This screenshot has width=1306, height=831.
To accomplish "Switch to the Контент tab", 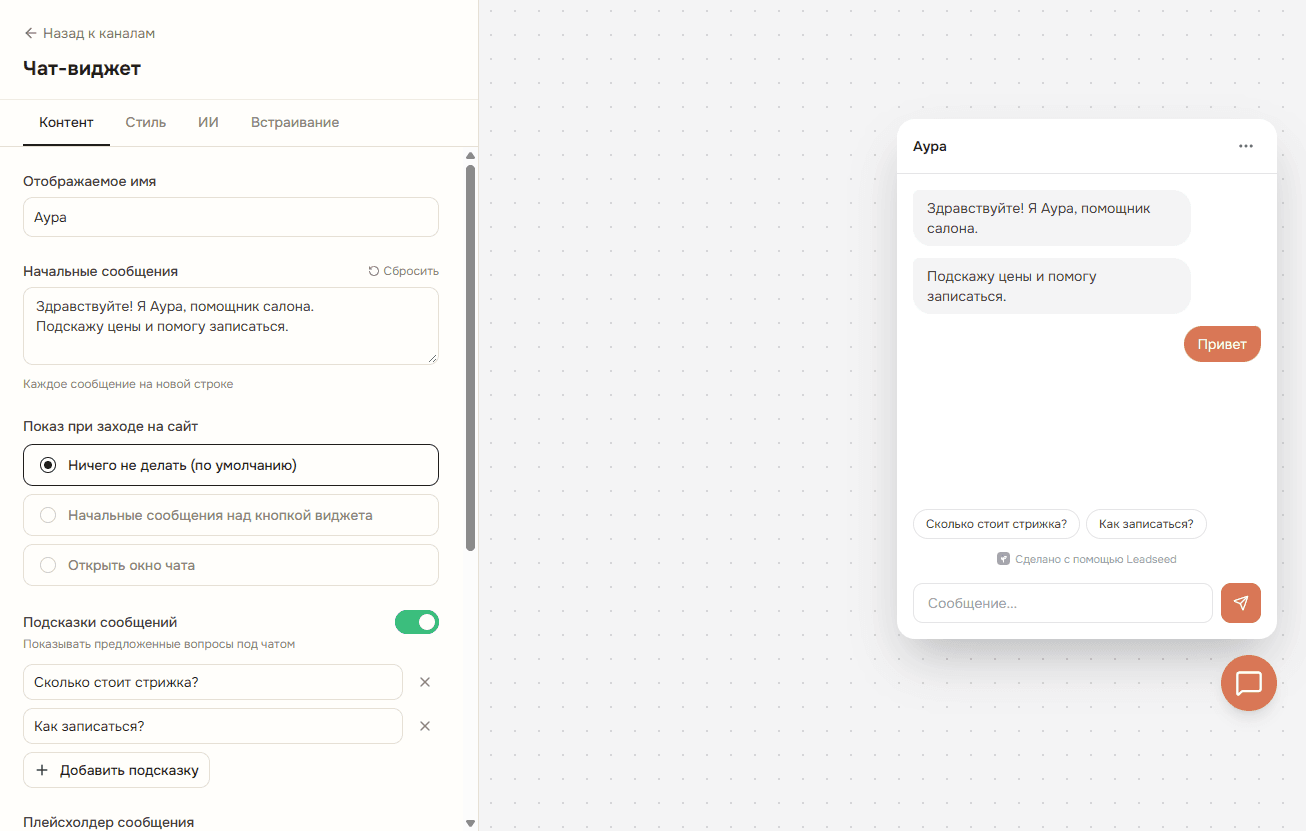I will (x=66, y=123).
